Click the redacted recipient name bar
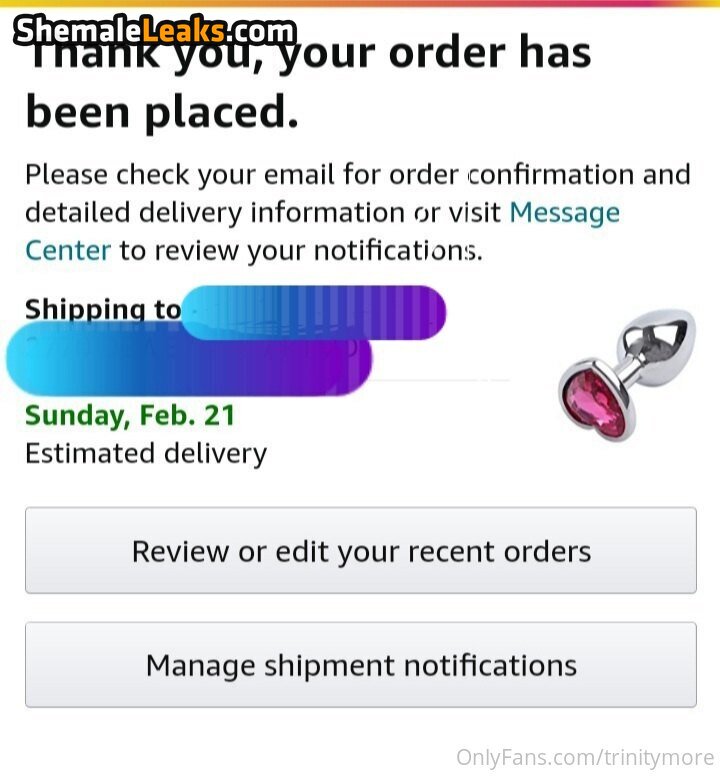This screenshot has height=776, width=720. [x=314, y=312]
